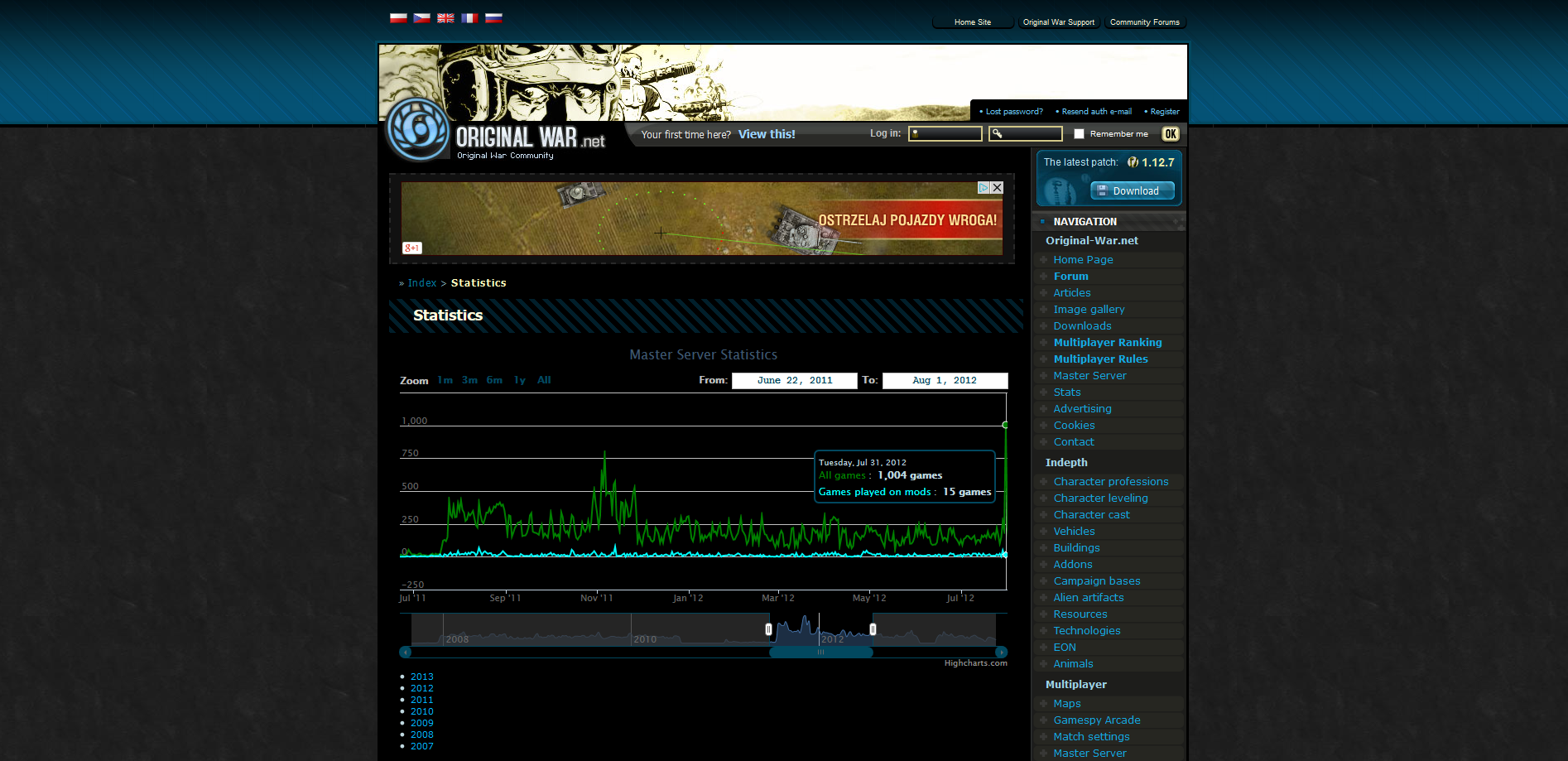Select the French flag language

(x=469, y=18)
